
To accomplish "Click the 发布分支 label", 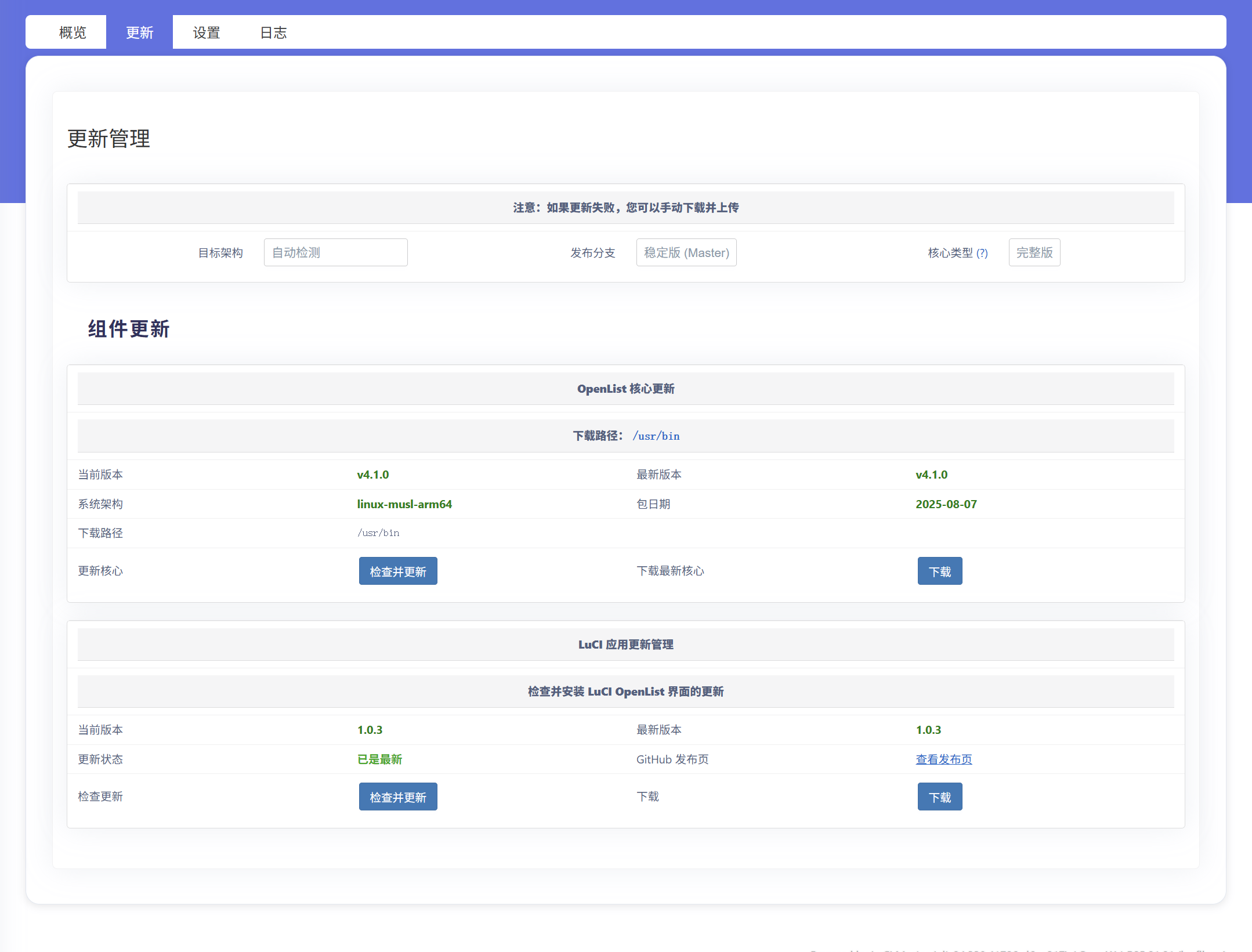I will click(592, 253).
